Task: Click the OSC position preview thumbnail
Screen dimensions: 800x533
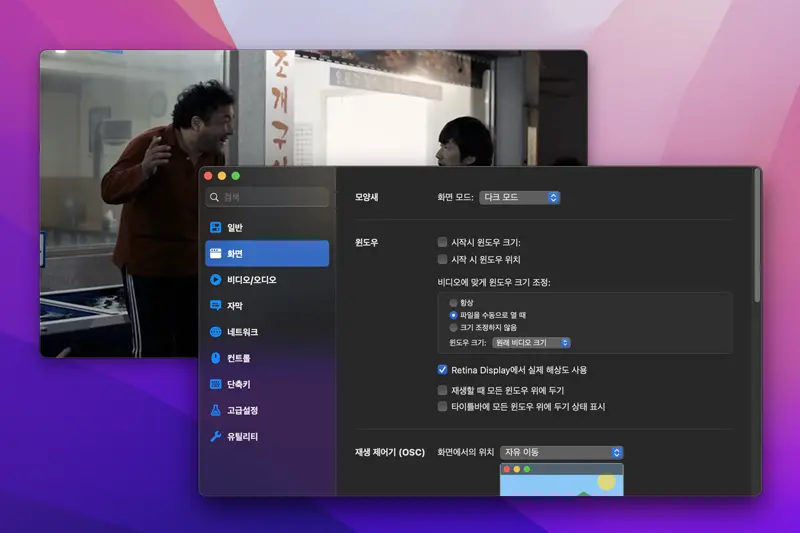Action: (x=561, y=479)
